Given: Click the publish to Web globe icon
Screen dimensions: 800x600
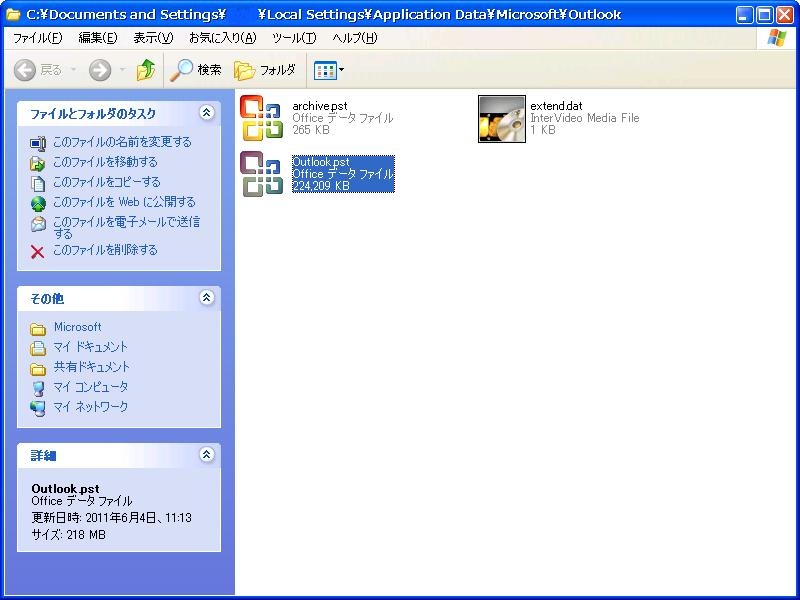Looking at the screenshot, I should (38, 204).
